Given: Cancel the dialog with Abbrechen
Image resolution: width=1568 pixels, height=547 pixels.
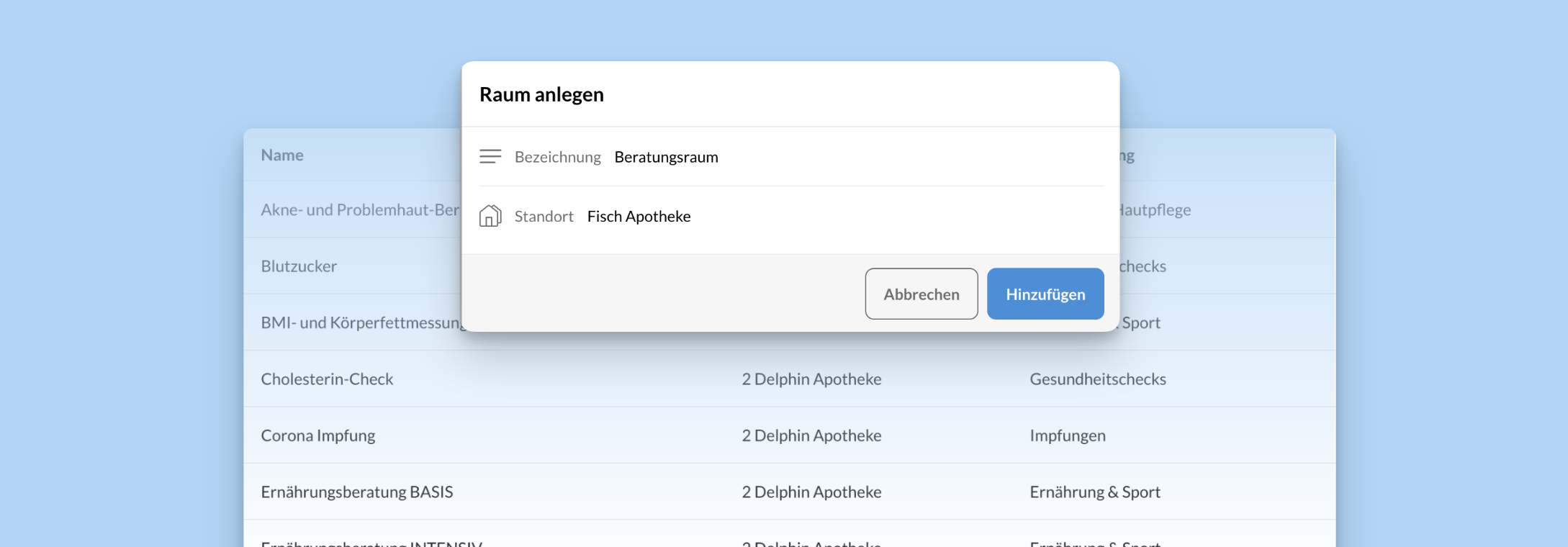Looking at the screenshot, I should [921, 294].
